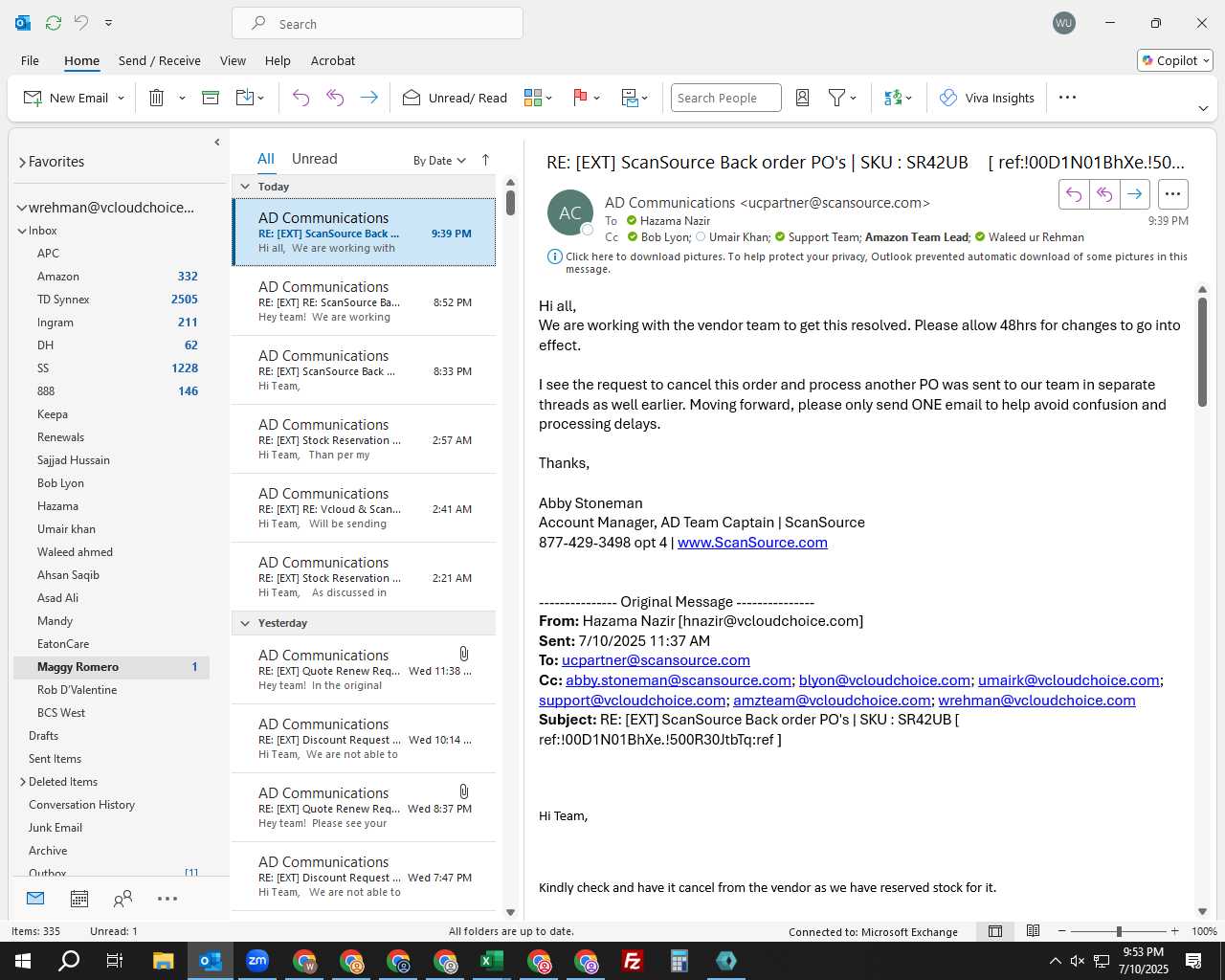Click Send/Receive sync icon in title bar
This screenshot has height=980, width=1225.
coord(54,23)
